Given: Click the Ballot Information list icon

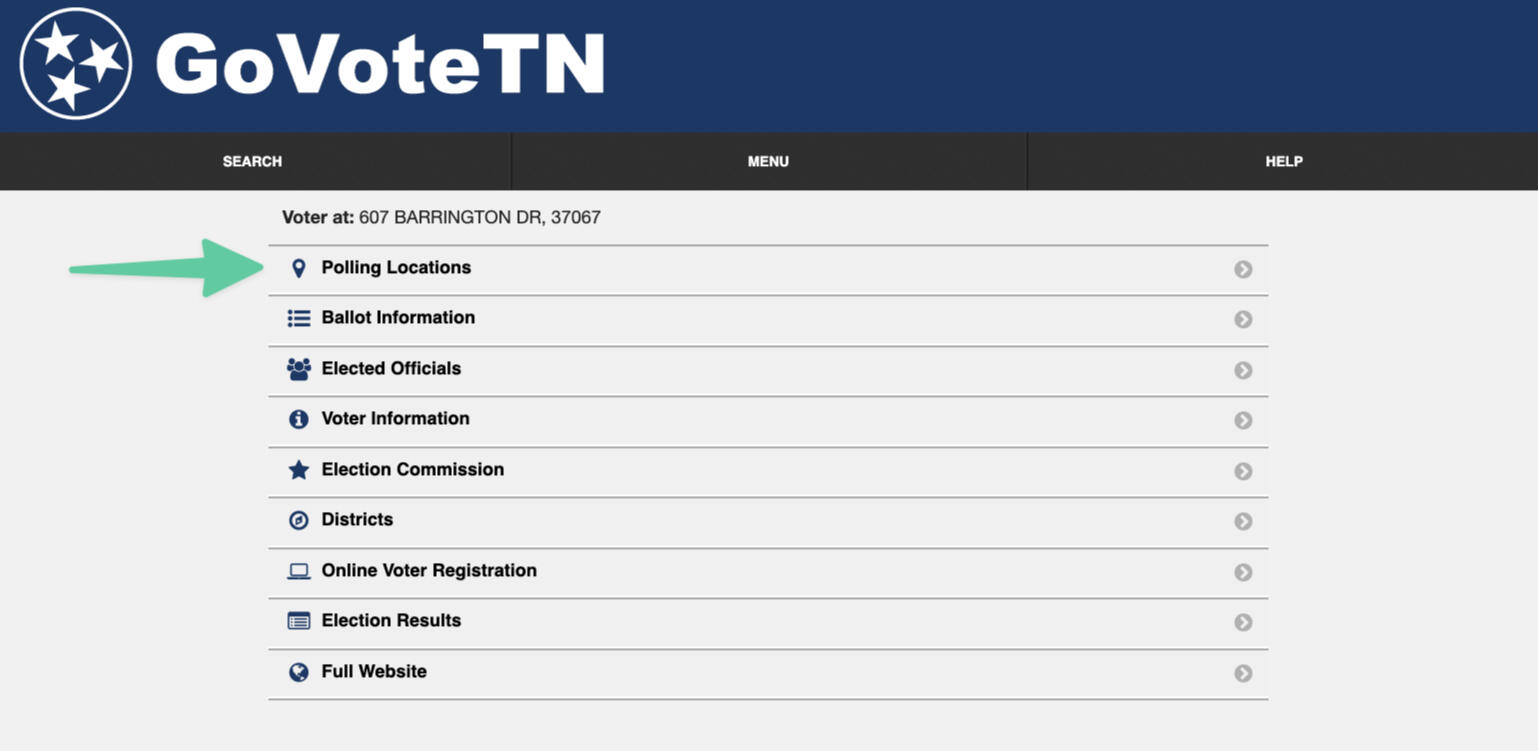Looking at the screenshot, I should click(298, 318).
